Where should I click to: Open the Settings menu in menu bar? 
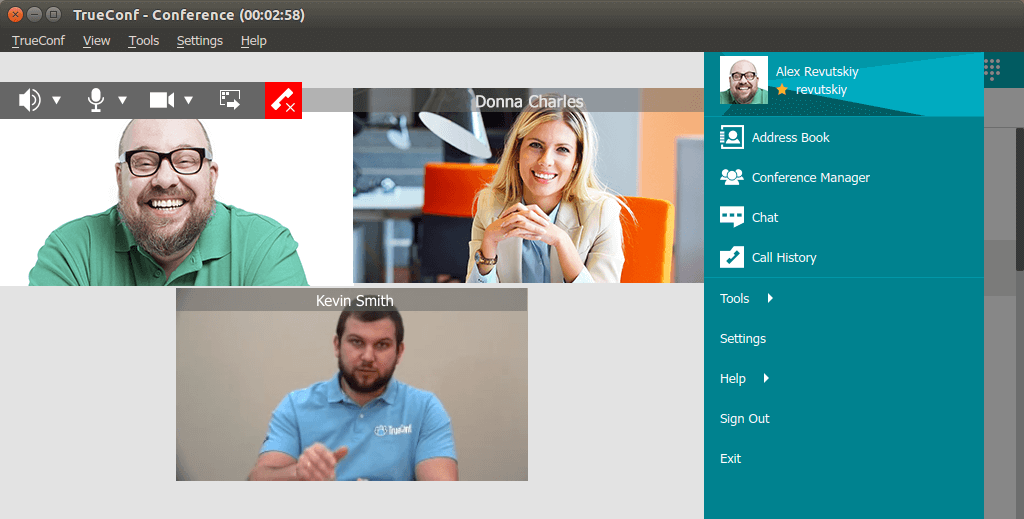(199, 41)
